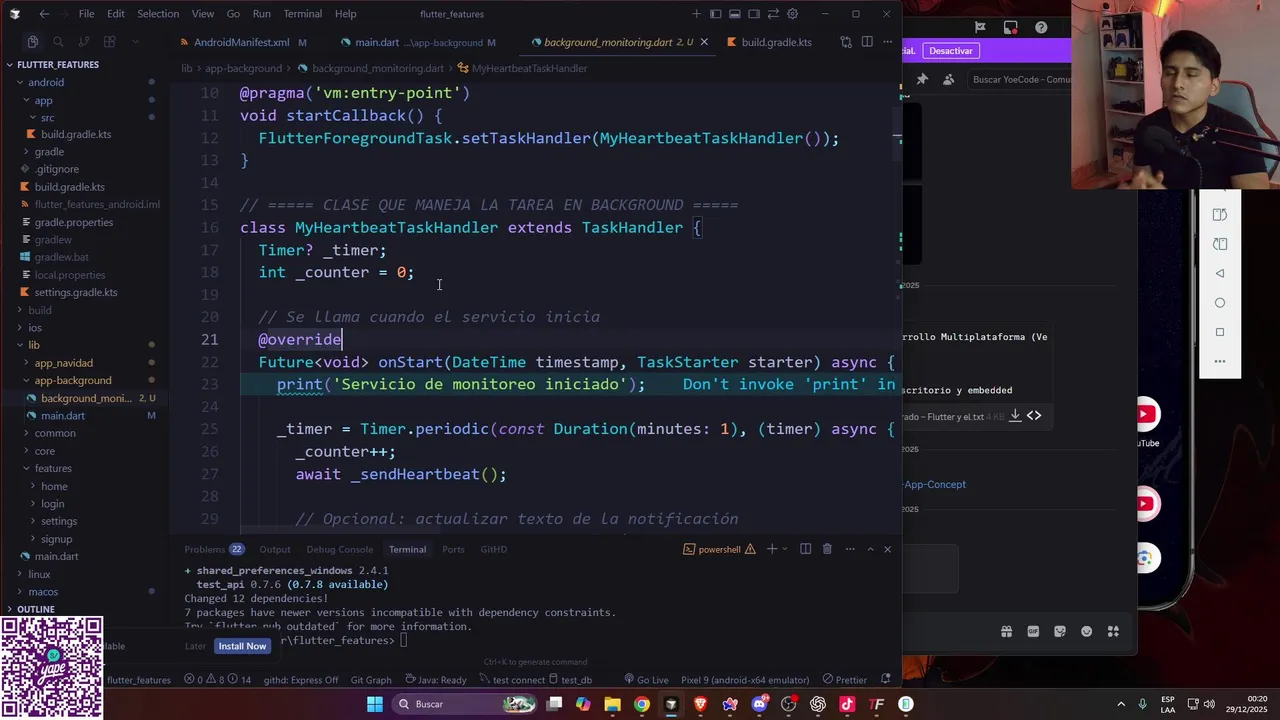Click the Windows Start button
This screenshot has width=1280, height=720.
[374, 704]
